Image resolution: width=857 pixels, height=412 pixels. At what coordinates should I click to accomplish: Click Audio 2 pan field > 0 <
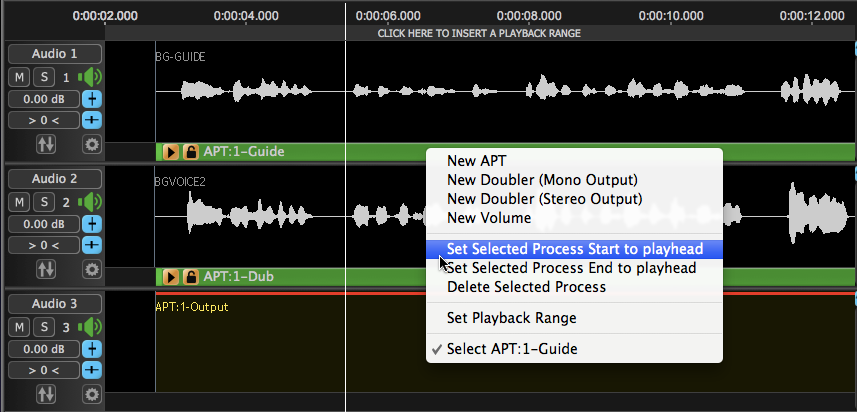(x=44, y=245)
